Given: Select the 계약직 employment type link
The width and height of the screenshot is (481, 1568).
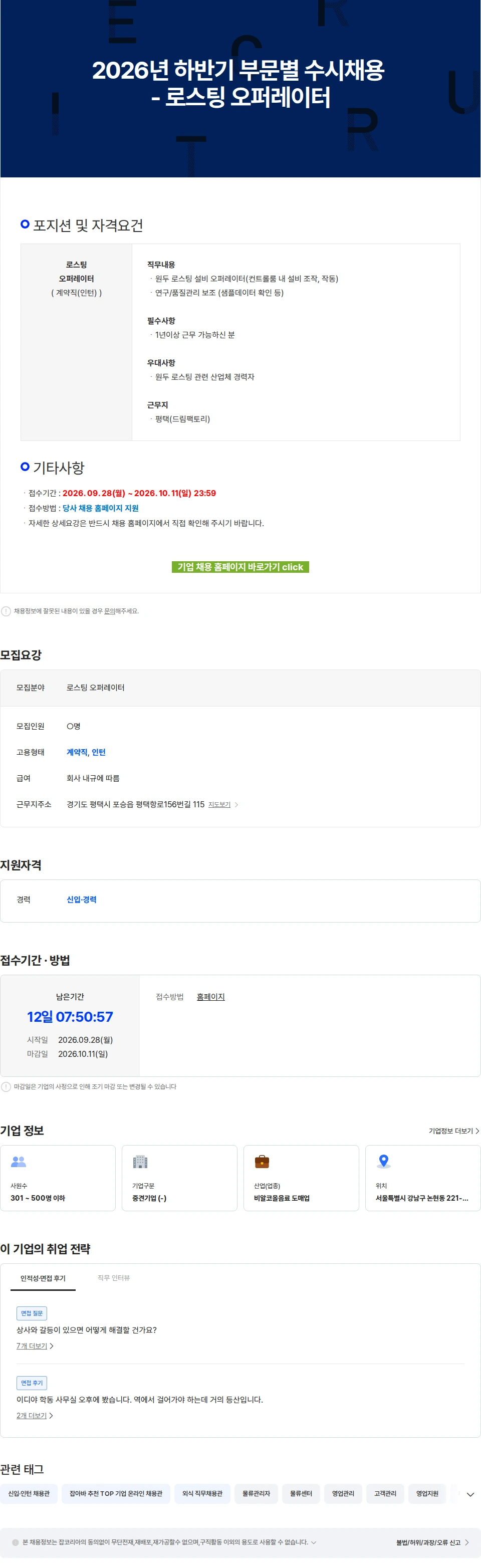Looking at the screenshot, I should [x=77, y=752].
